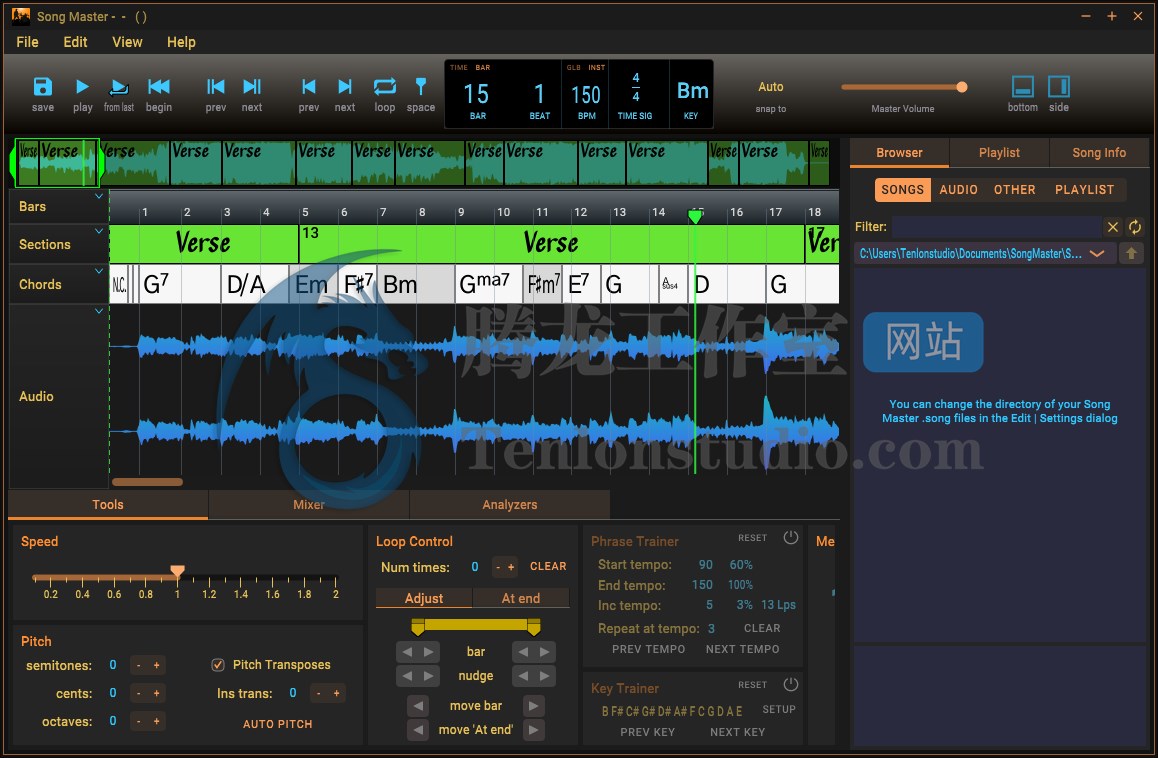The image size is (1158, 758).
Task: Toggle Phrase Trainer power button
Action: [790, 537]
